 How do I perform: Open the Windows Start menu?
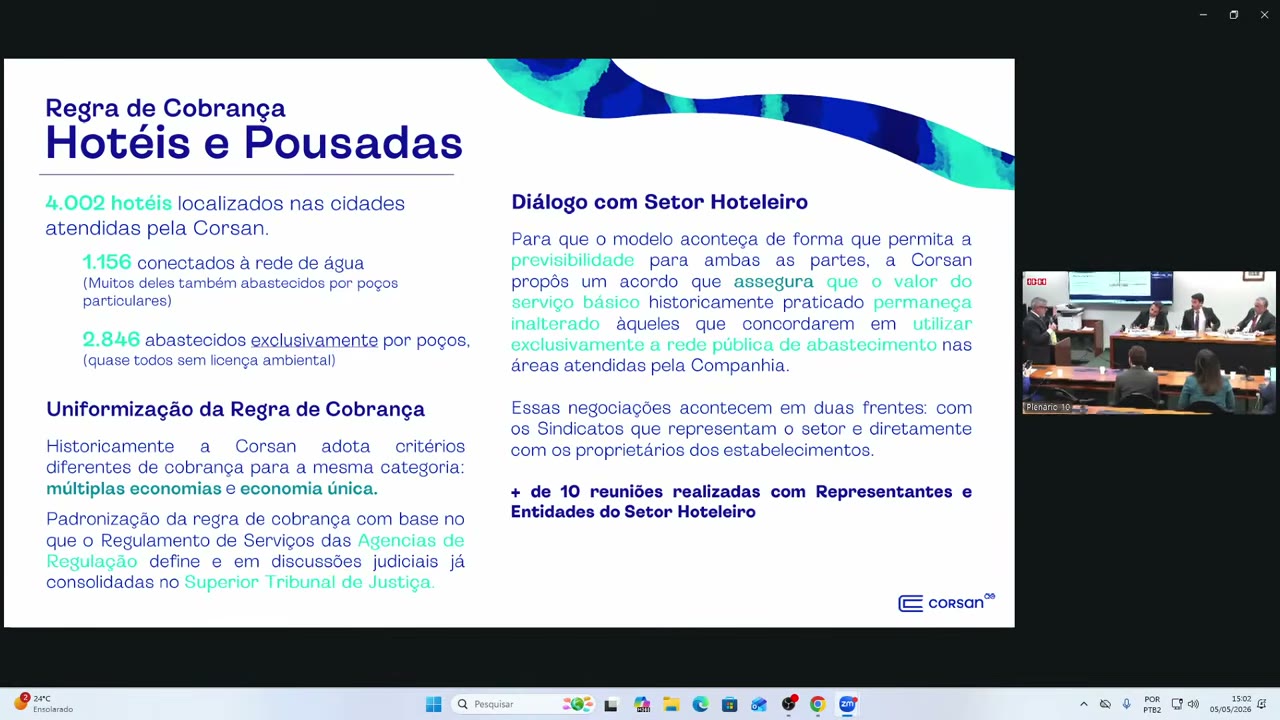[x=433, y=704]
